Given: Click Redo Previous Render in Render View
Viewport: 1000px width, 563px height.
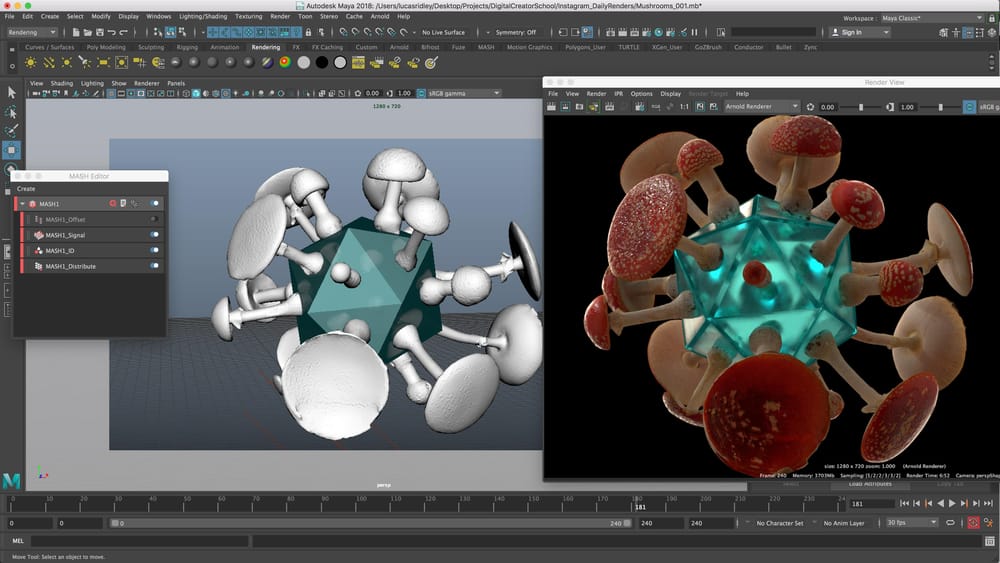Looking at the screenshot, I should [551, 106].
